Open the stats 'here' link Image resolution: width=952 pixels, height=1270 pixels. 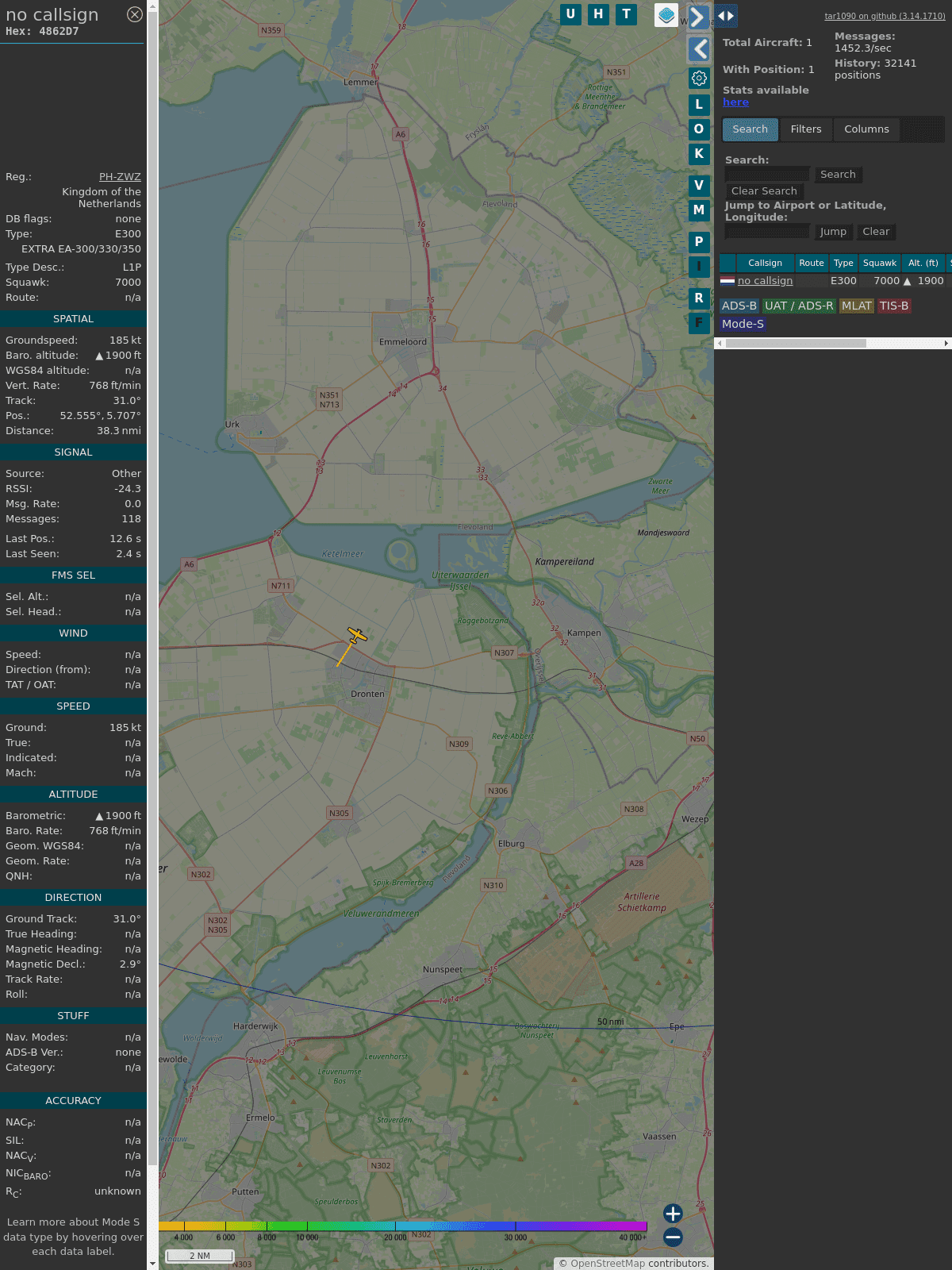coord(735,102)
